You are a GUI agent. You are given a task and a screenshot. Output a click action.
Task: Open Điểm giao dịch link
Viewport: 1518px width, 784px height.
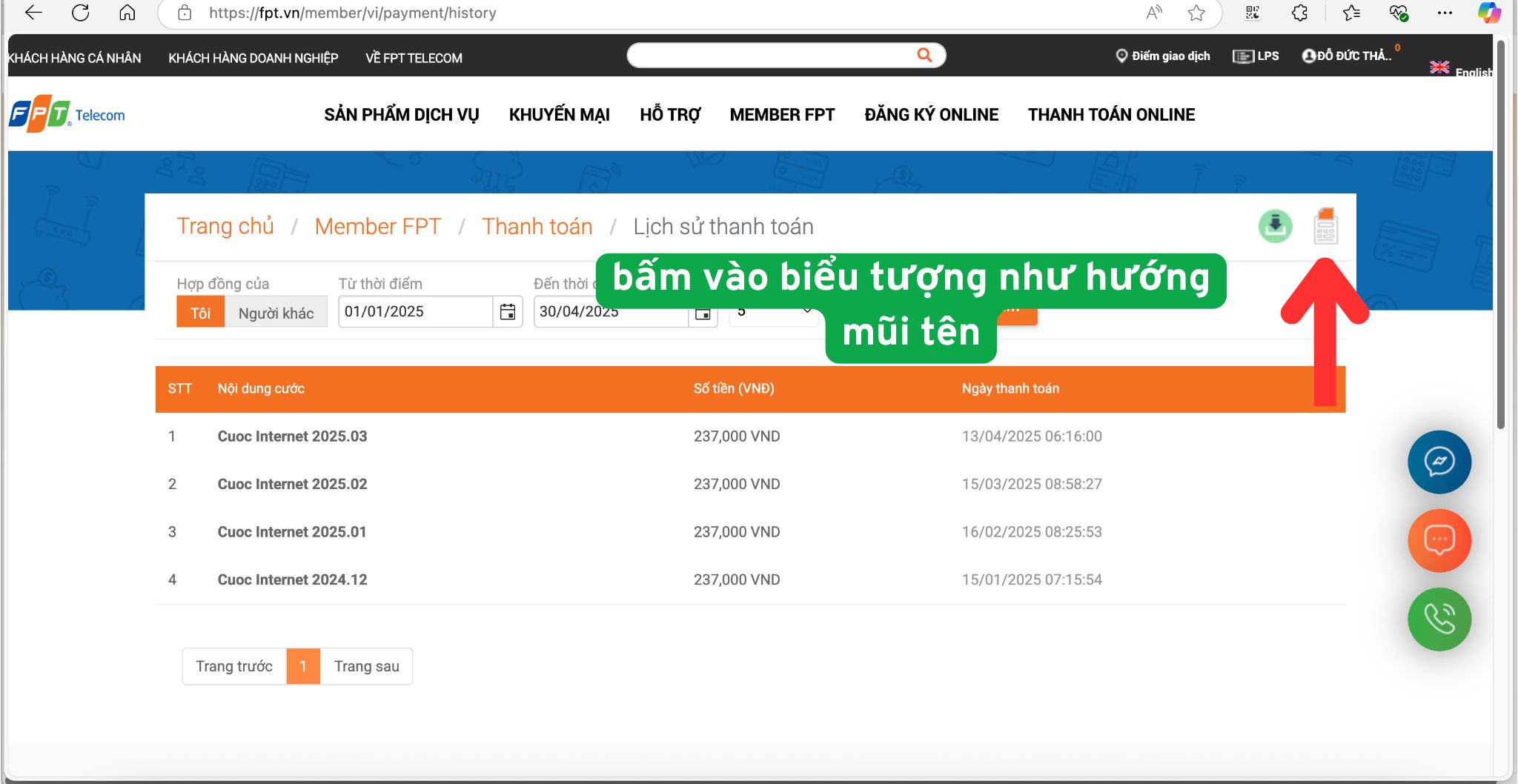[1163, 56]
